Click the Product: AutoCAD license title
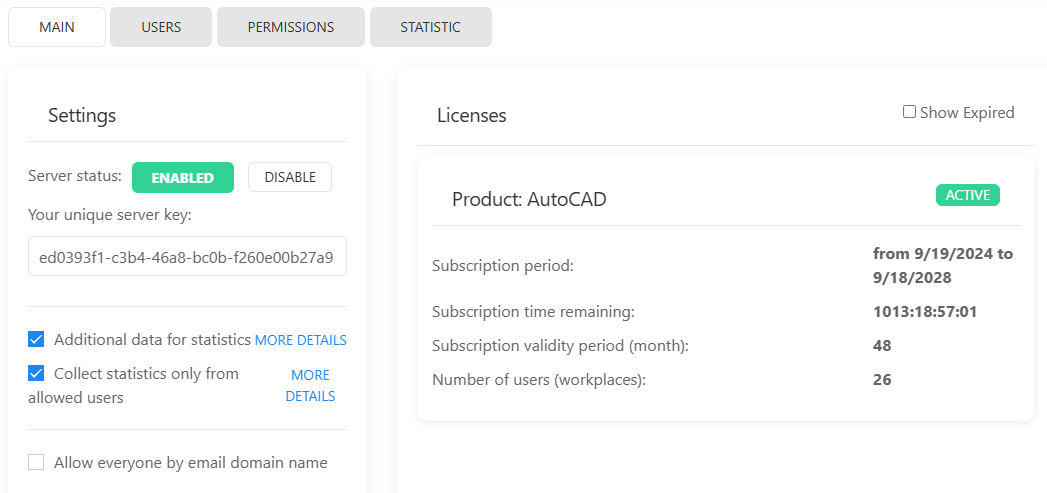 [529, 200]
